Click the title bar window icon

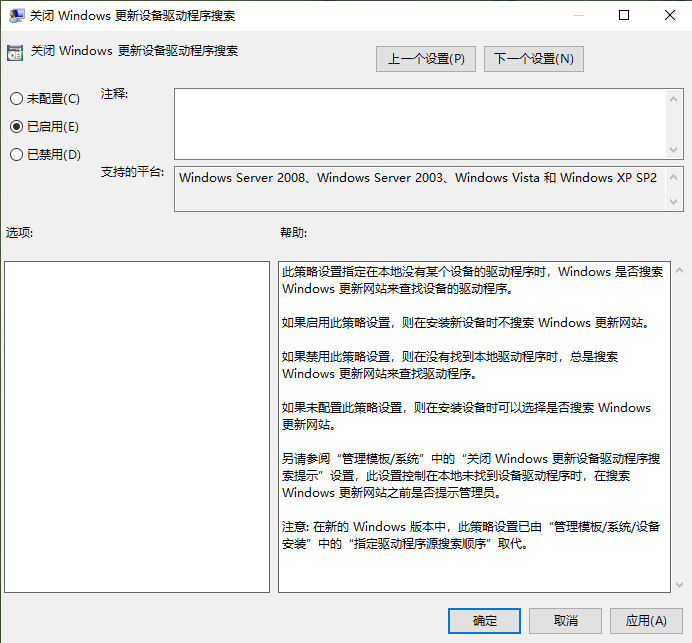click(x=16, y=15)
